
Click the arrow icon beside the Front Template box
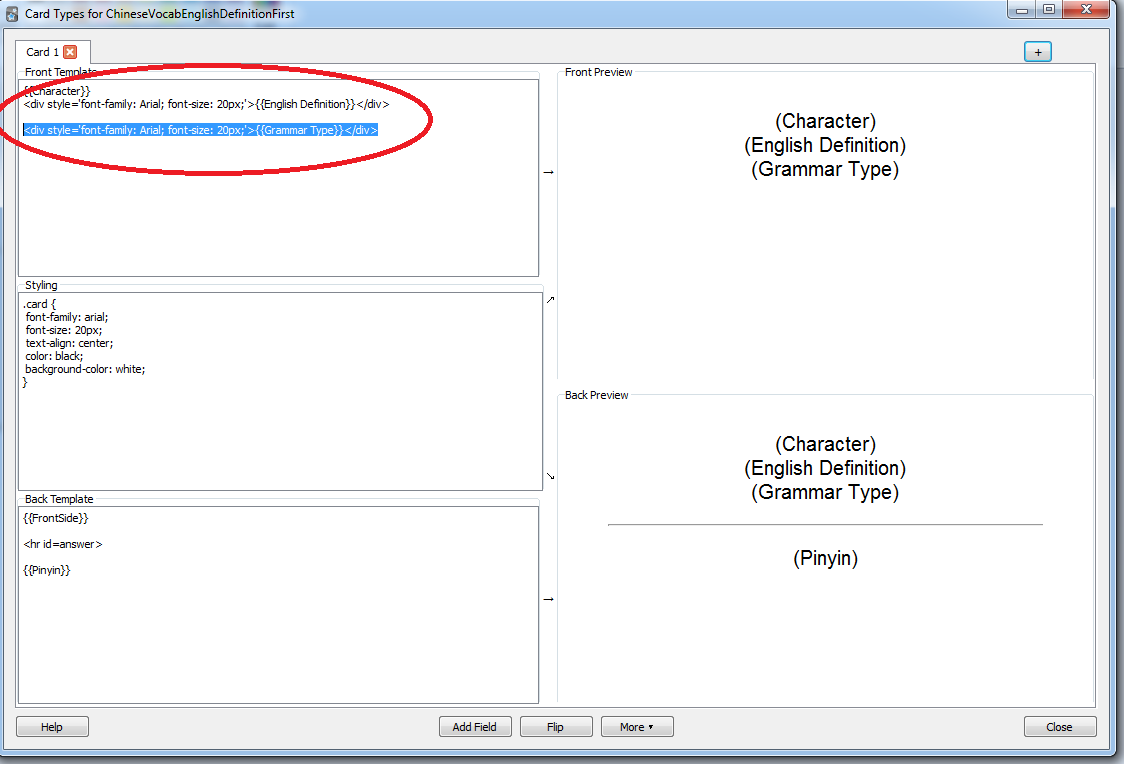[x=548, y=172]
